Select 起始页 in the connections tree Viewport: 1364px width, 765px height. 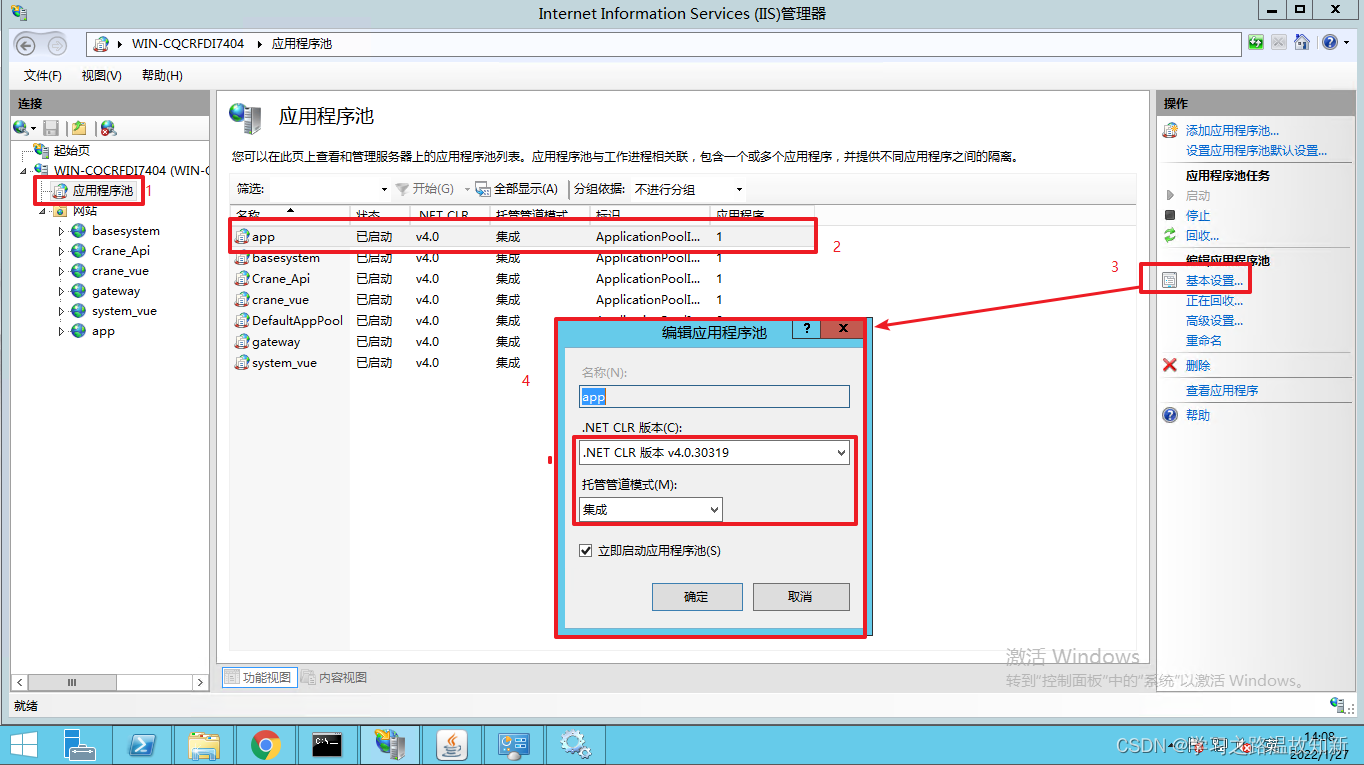coord(71,150)
